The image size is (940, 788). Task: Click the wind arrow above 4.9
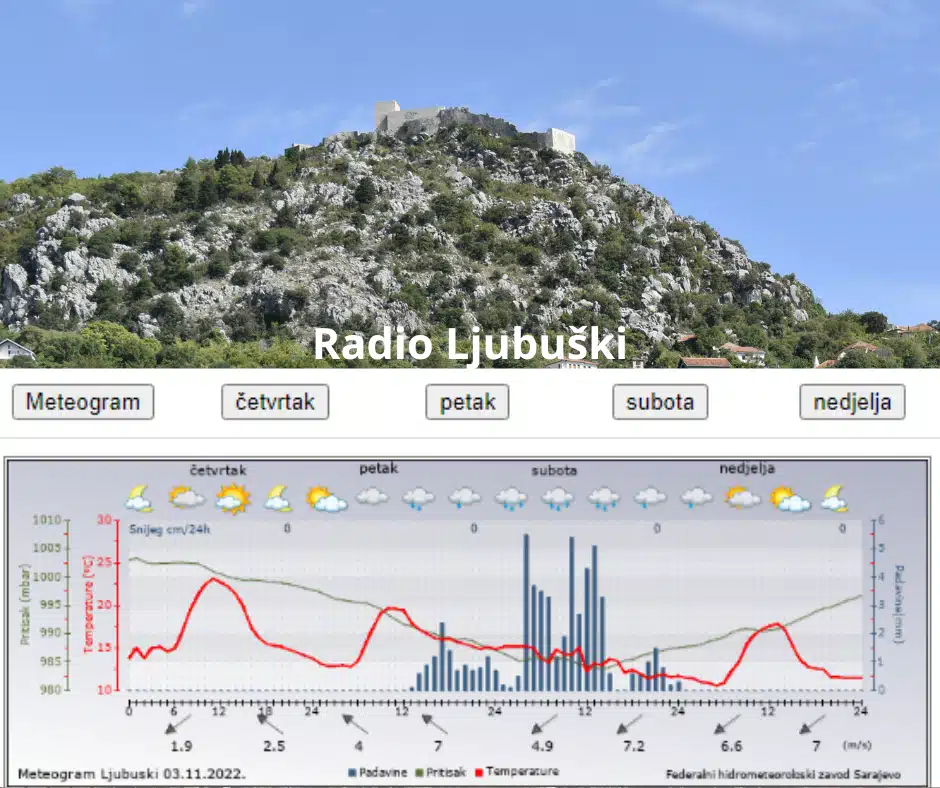tap(544, 724)
